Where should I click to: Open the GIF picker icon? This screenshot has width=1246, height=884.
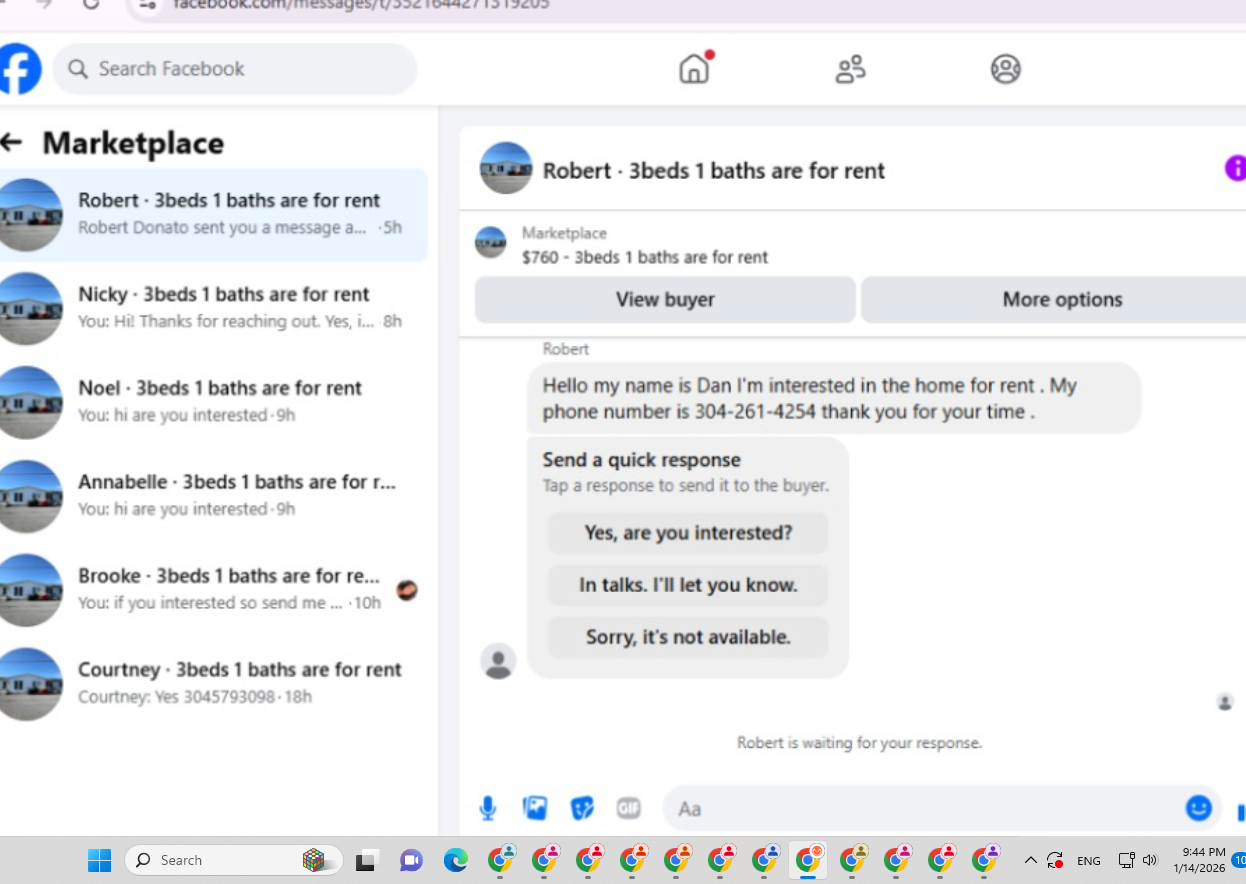point(628,808)
